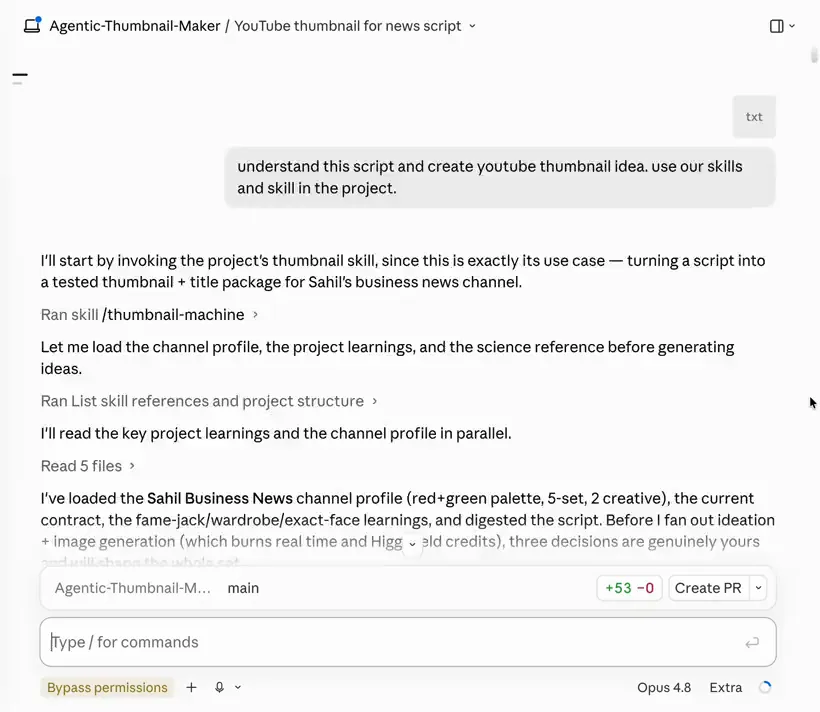Click the 'main' branch label
The height and width of the screenshot is (712, 820).
(243, 588)
